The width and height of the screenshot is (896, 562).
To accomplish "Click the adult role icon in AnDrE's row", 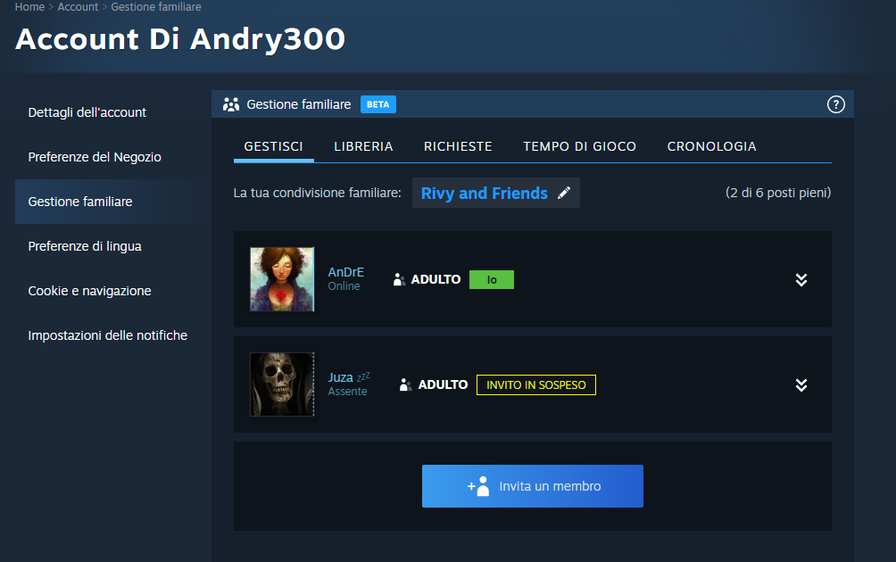I will [x=399, y=280].
